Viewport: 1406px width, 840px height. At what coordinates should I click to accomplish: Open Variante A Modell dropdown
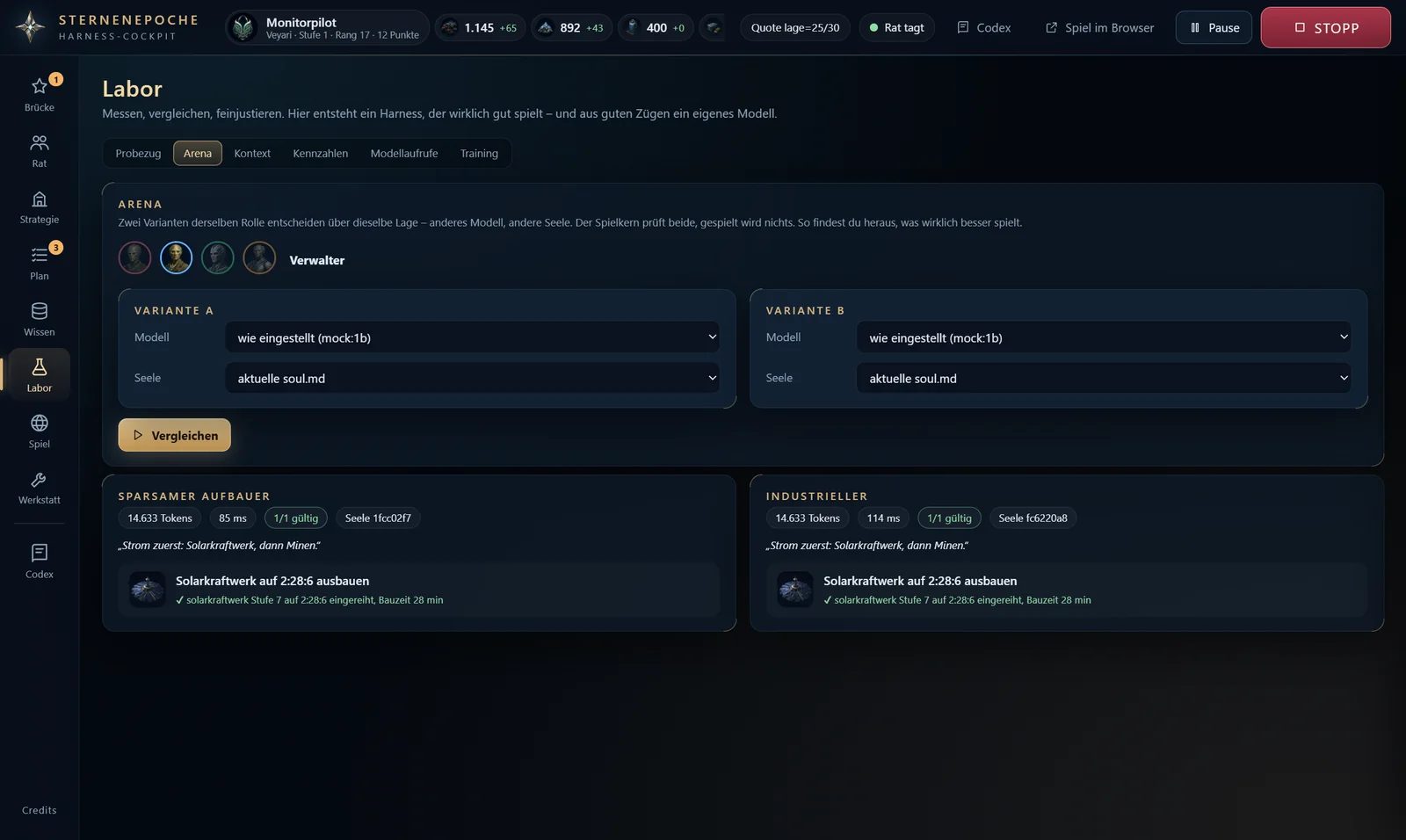point(473,337)
